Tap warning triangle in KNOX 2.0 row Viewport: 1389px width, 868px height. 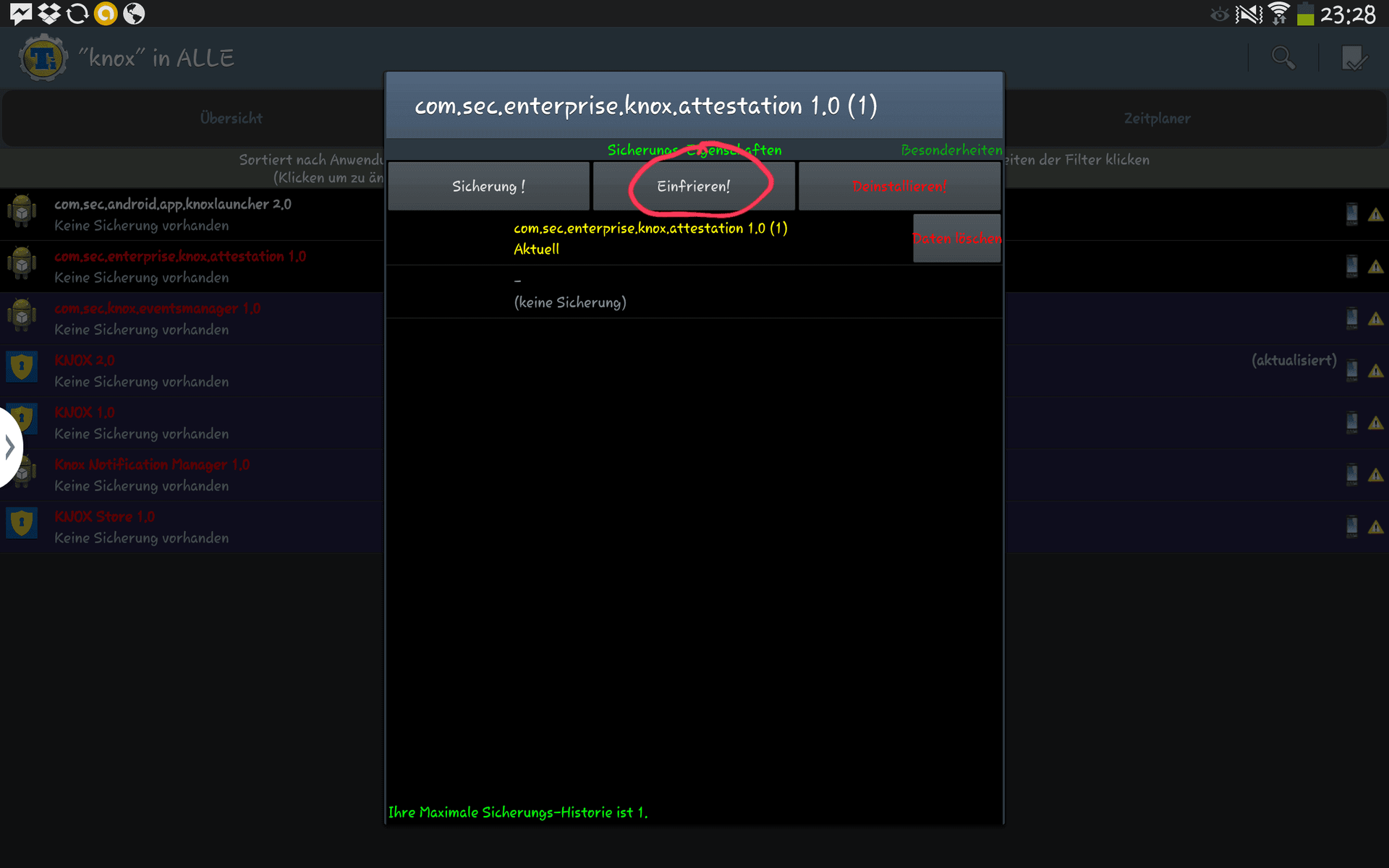pos(1376,371)
